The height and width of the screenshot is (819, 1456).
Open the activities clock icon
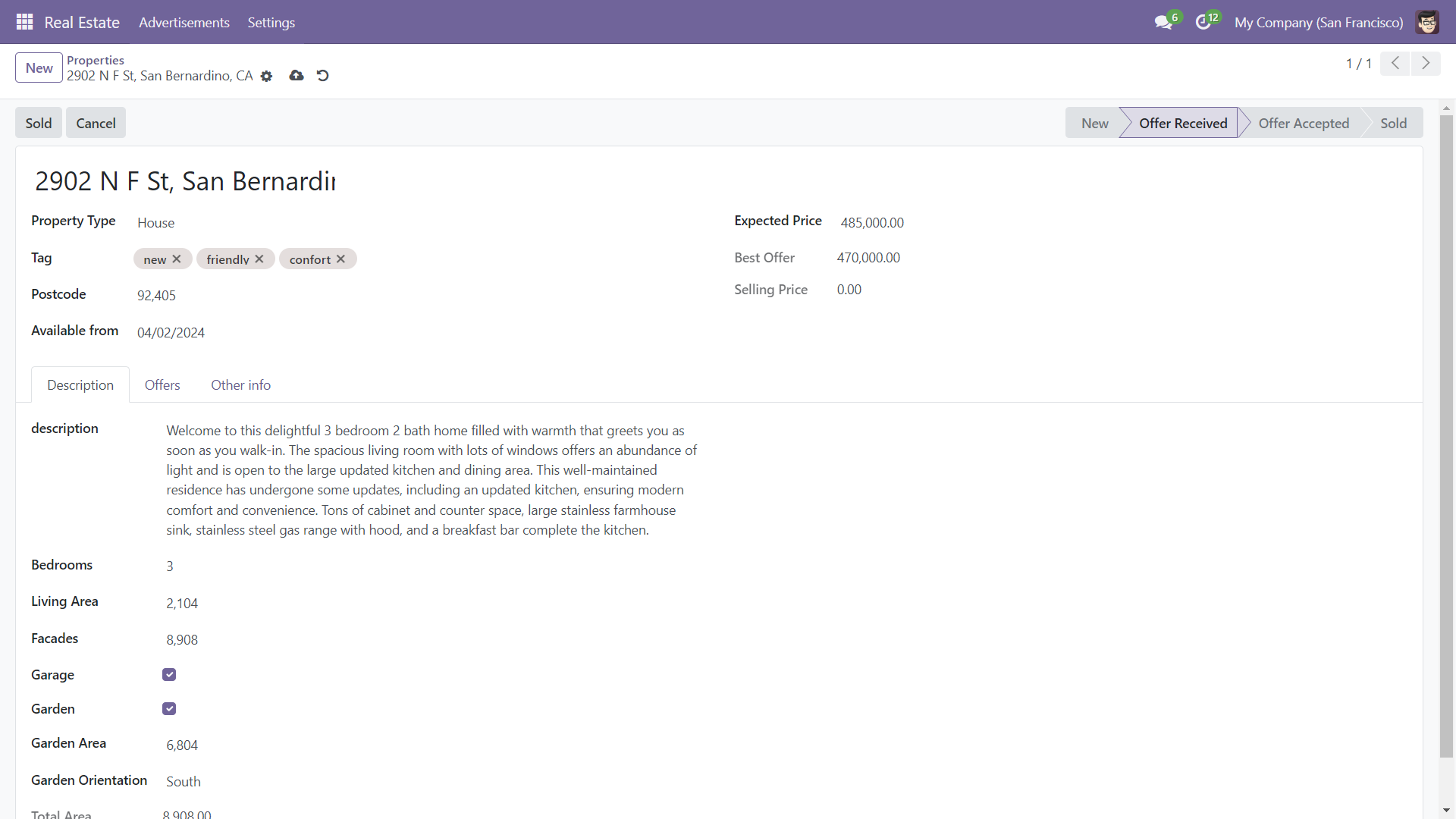click(1203, 23)
